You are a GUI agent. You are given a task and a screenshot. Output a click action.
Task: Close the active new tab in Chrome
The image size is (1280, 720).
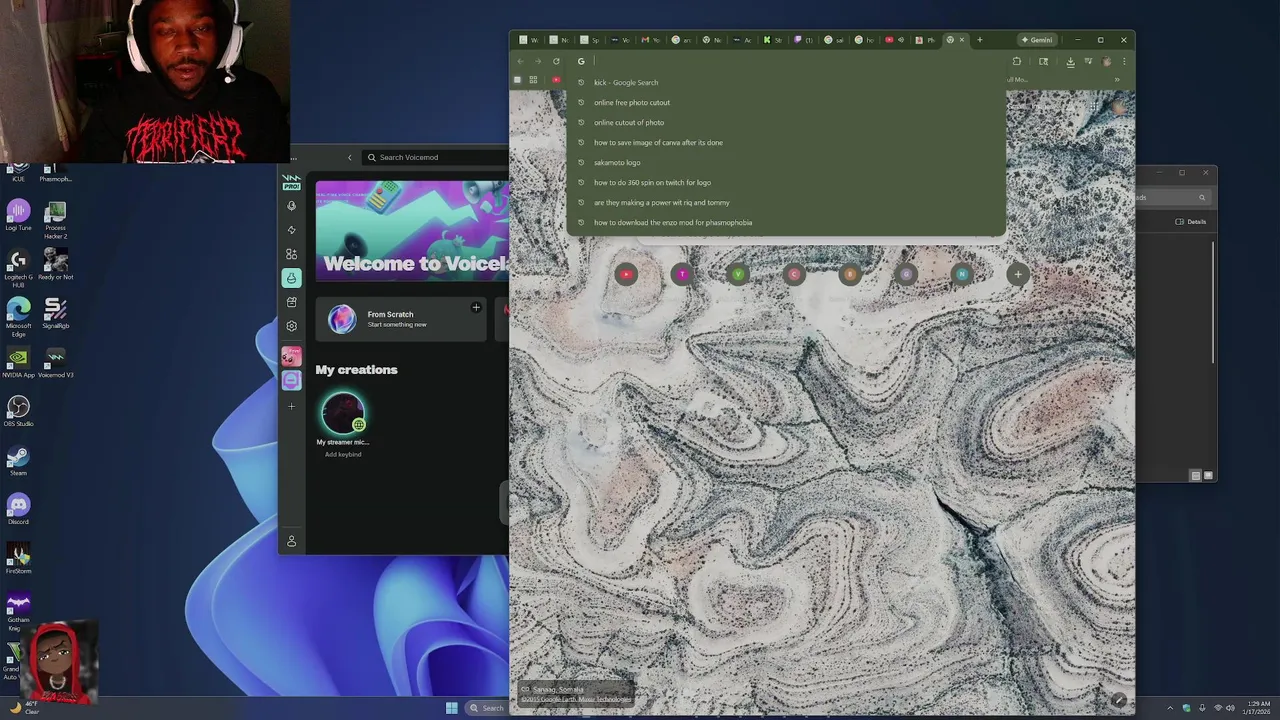[962, 40]
